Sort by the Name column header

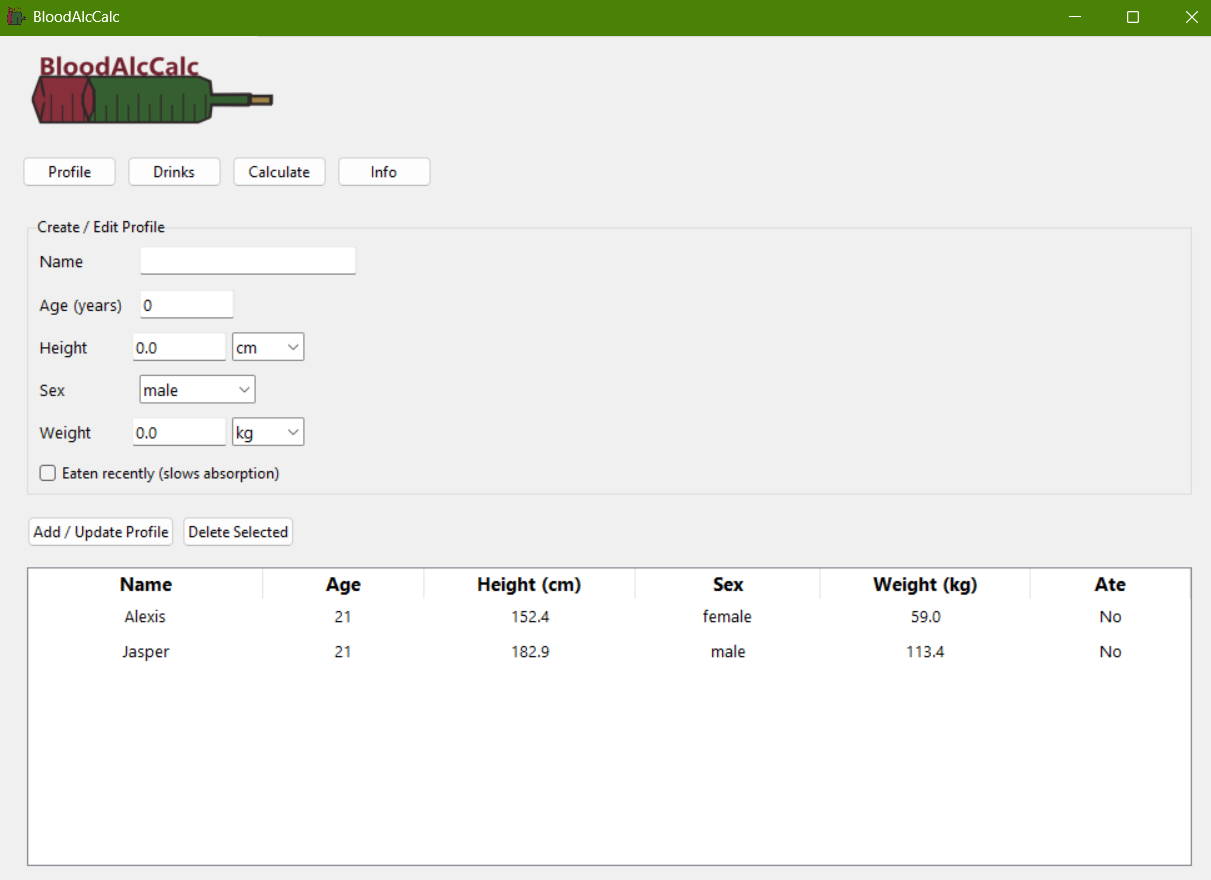pyautogui.click(x=146, y=584)
